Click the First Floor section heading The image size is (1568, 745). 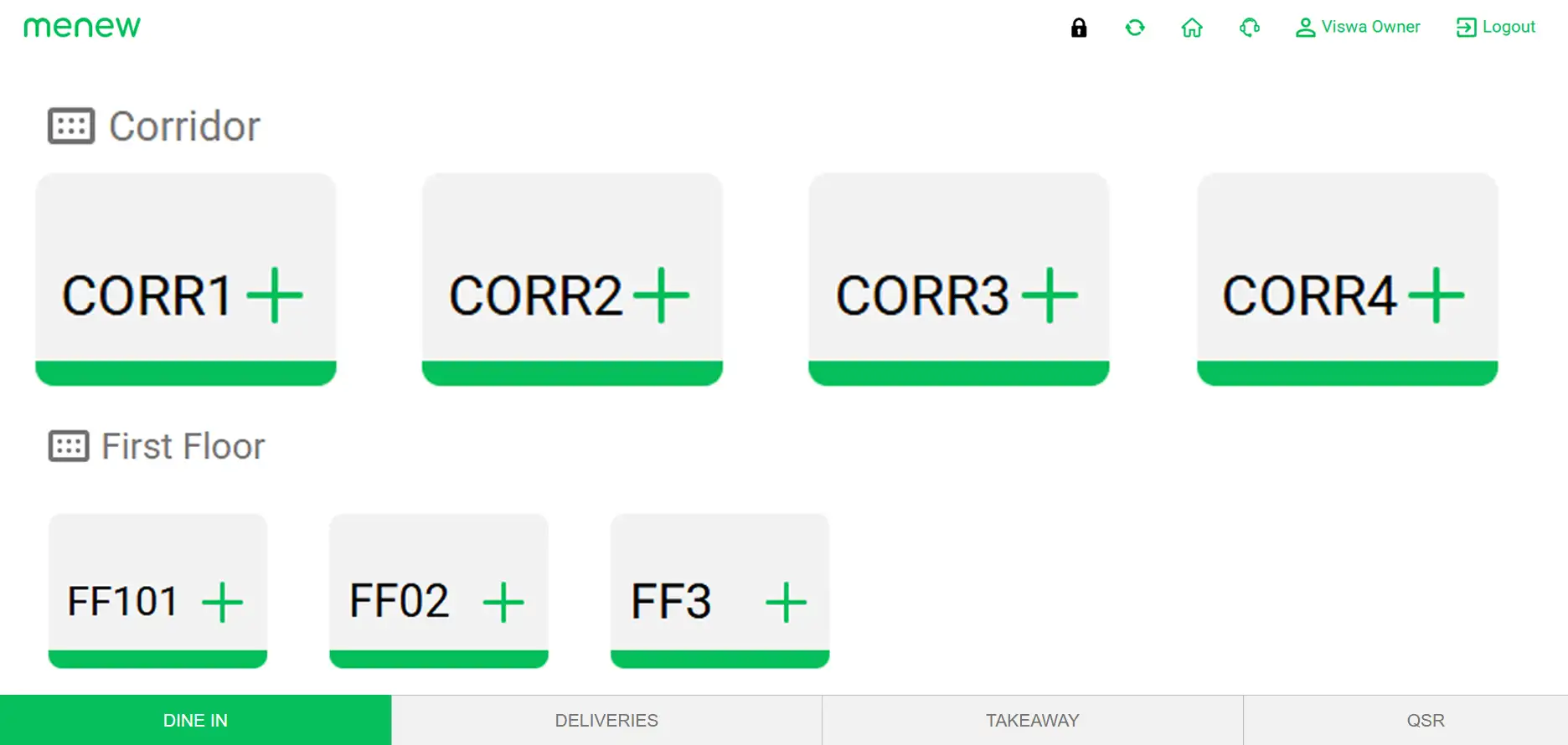pyautogui.click(x=183, y=446)
